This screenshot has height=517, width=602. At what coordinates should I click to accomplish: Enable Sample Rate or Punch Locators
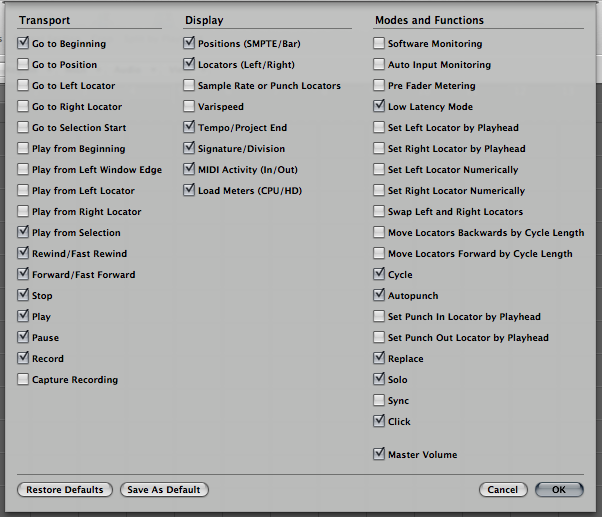point(190,86)
